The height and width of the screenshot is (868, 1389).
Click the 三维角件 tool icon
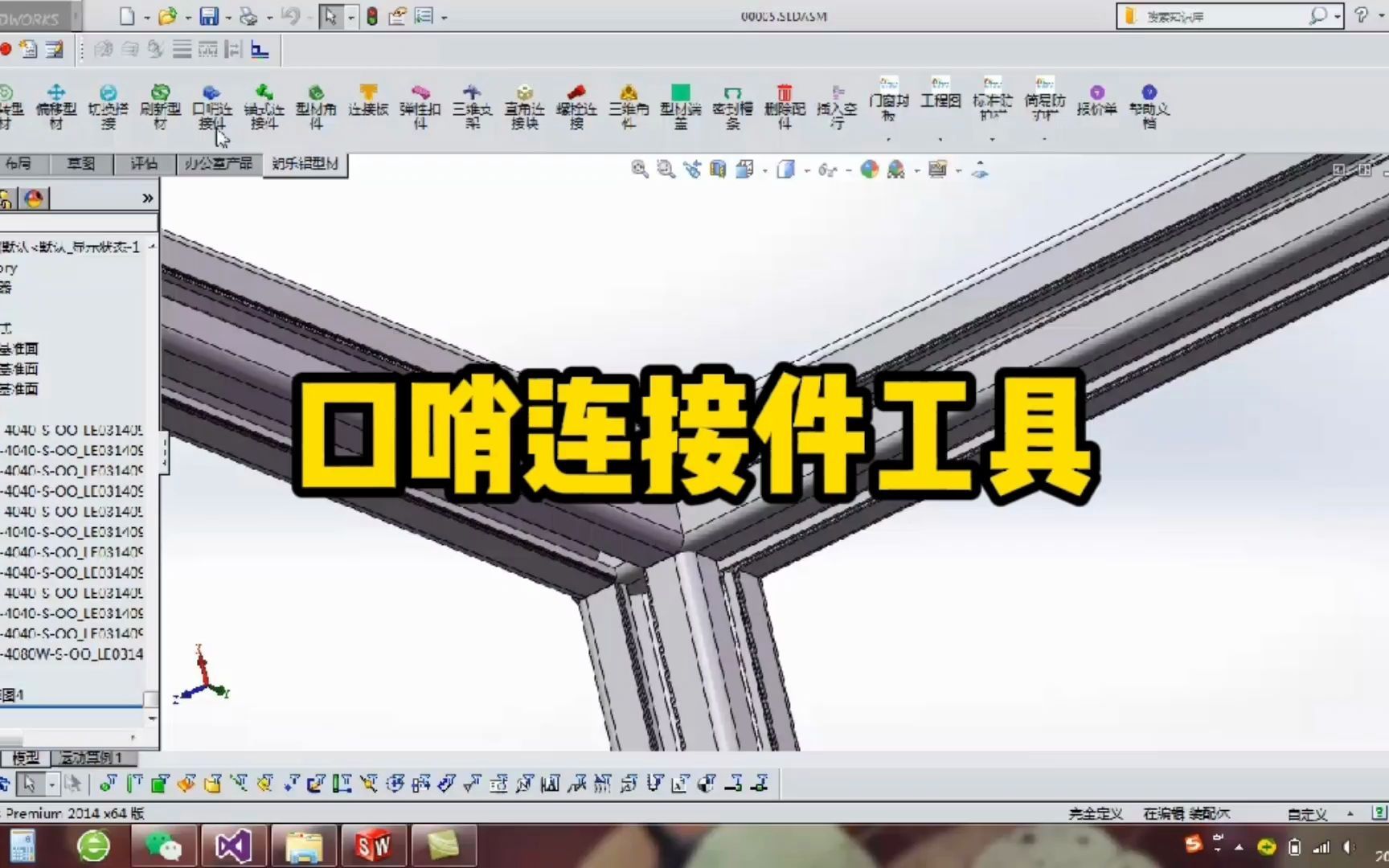tap(629, 108)
